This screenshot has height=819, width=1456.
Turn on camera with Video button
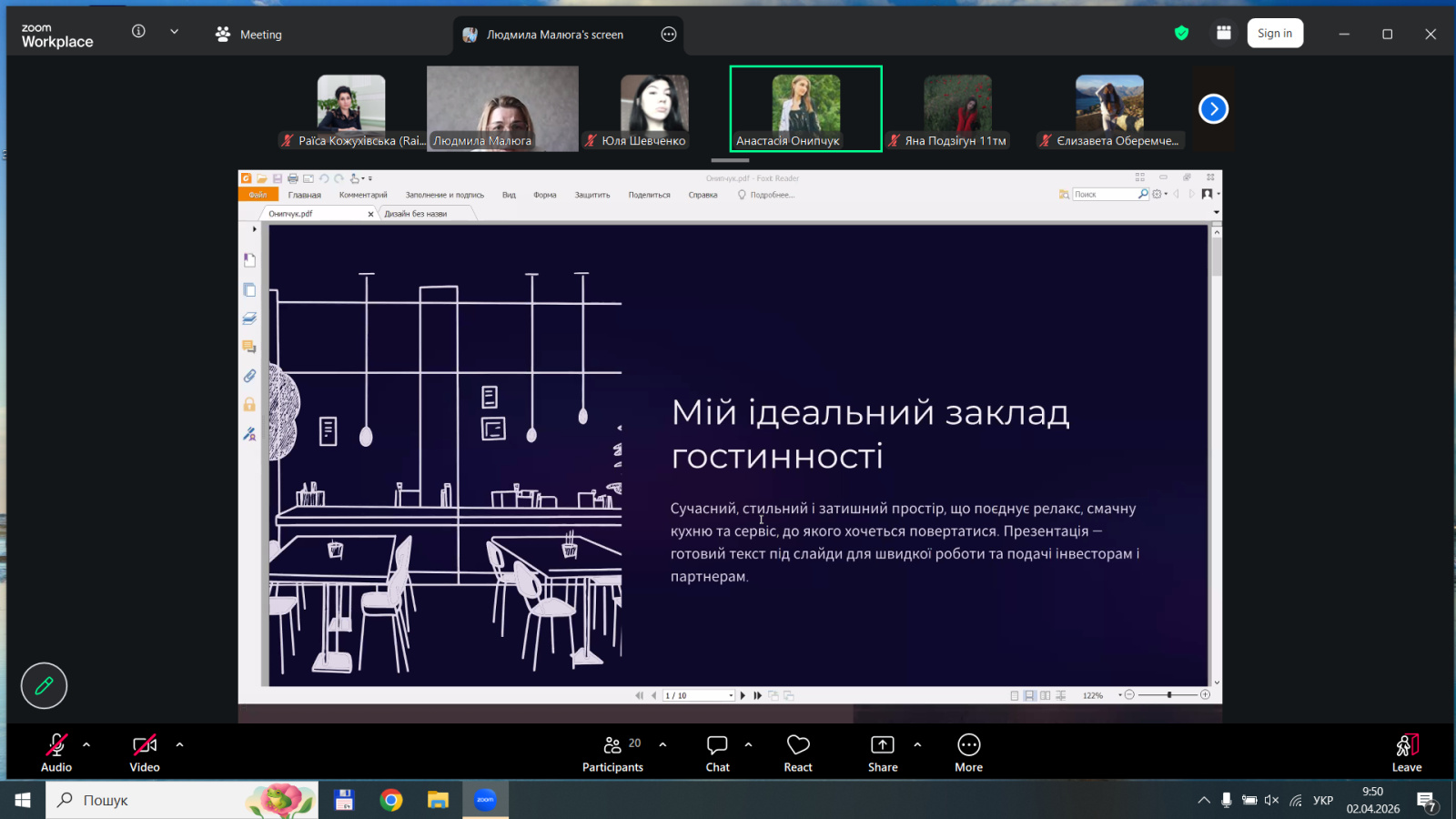(145, 753)
